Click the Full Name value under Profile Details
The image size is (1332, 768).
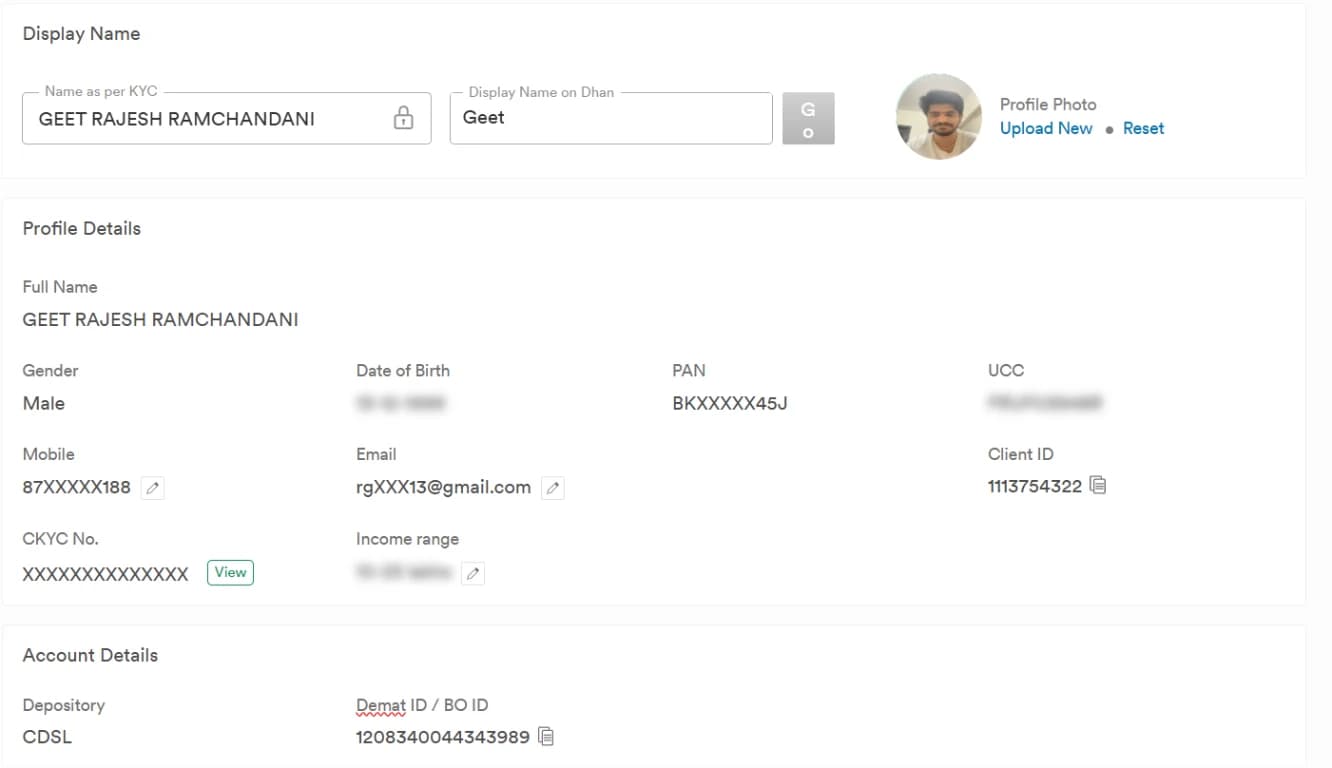tap(160, 320)
